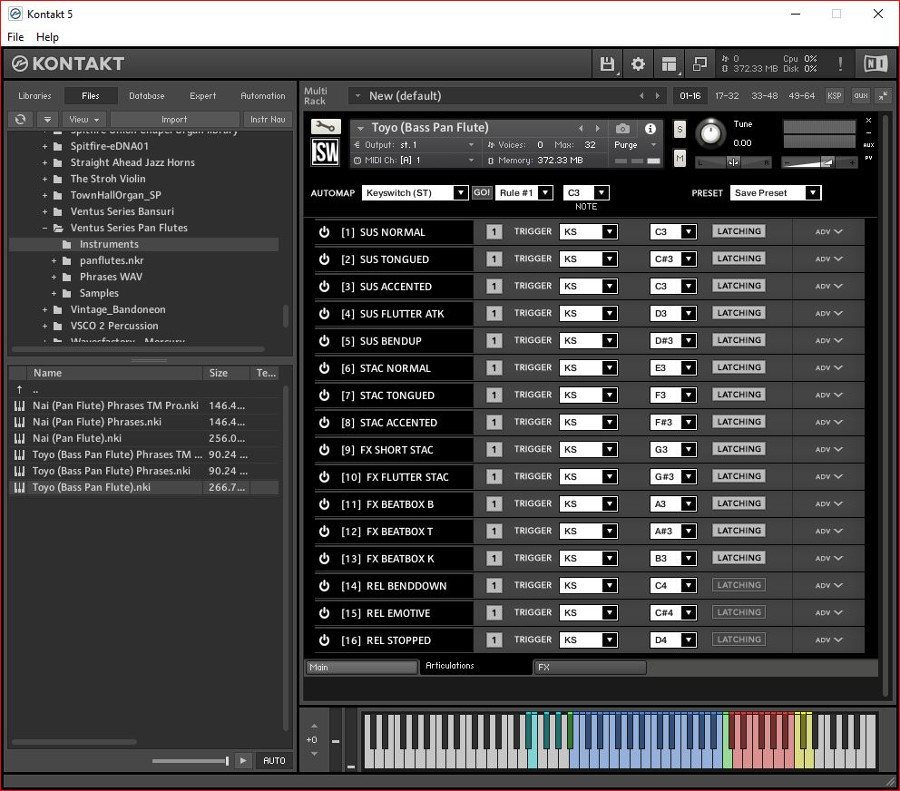Click the Name column header

[x=114, y=373]
